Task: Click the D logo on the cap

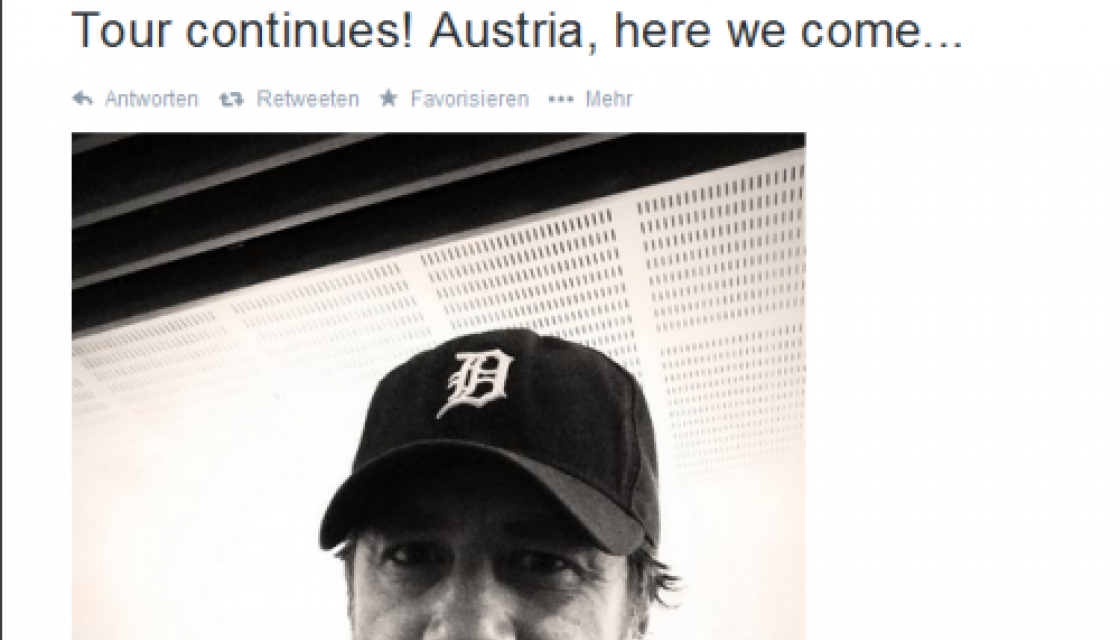Action: [x=475, y=382]
